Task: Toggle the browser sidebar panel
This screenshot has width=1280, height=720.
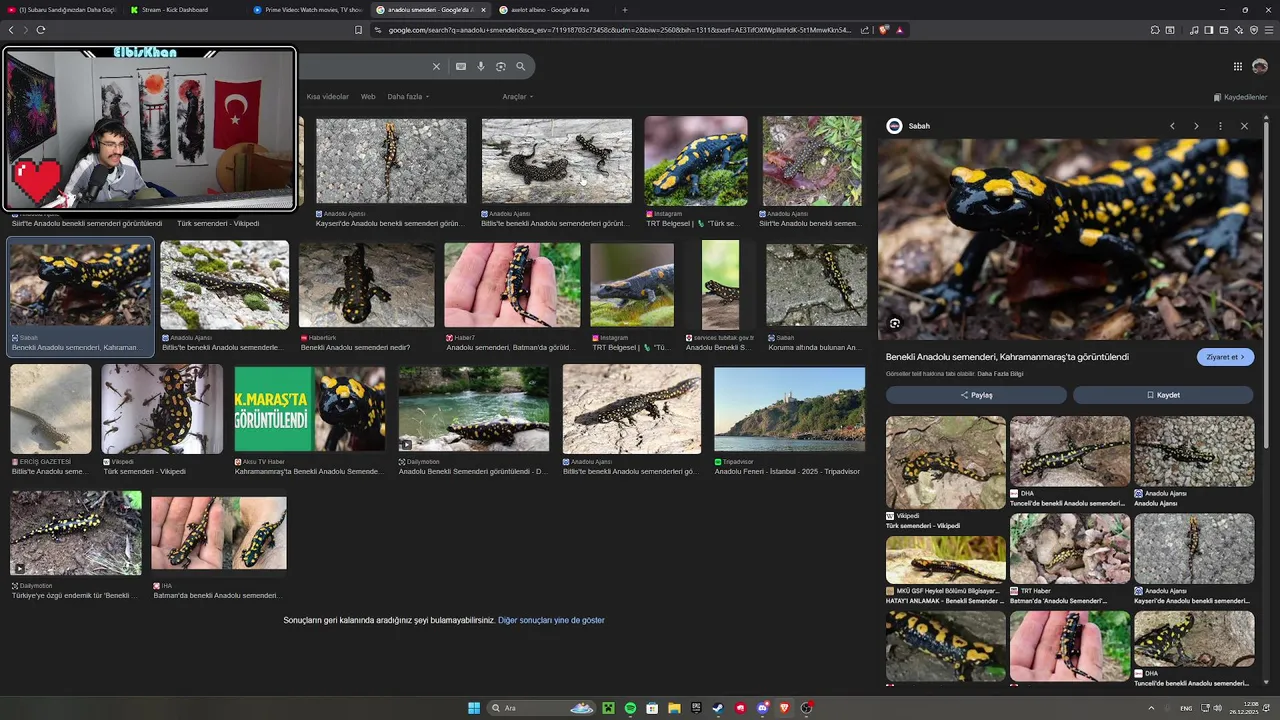Action: pos(1208,30)
